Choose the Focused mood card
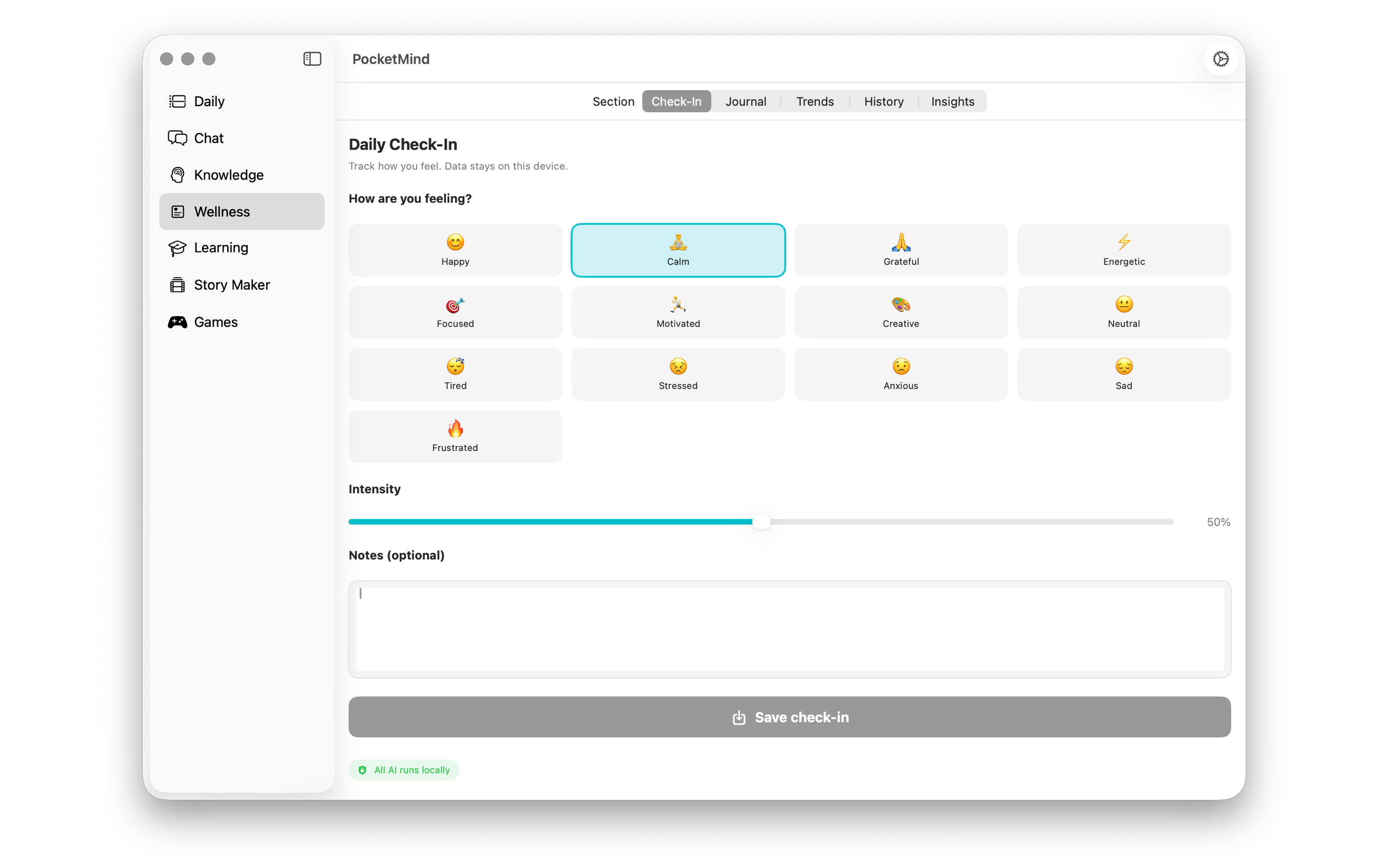The height and width of the screenshot is (868, 1389). (455, 312)
